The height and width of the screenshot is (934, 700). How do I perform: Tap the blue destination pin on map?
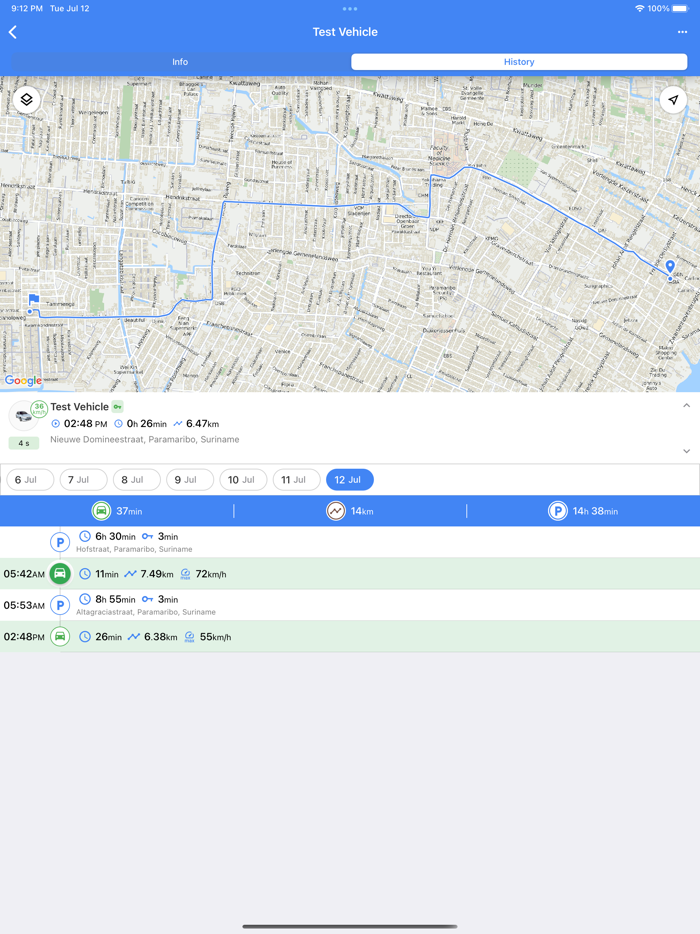[670, 267]
